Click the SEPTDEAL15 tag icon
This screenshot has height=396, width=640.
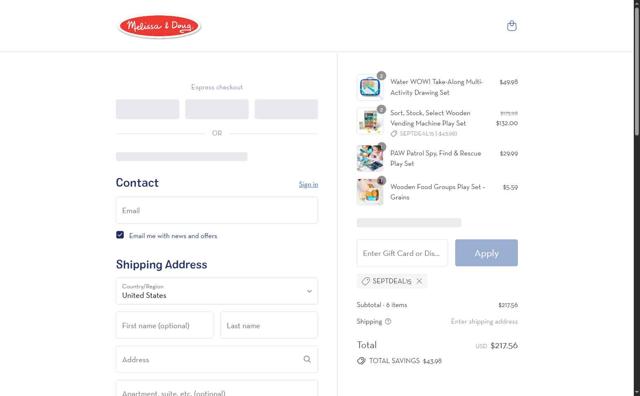click(x=366, y=281)
